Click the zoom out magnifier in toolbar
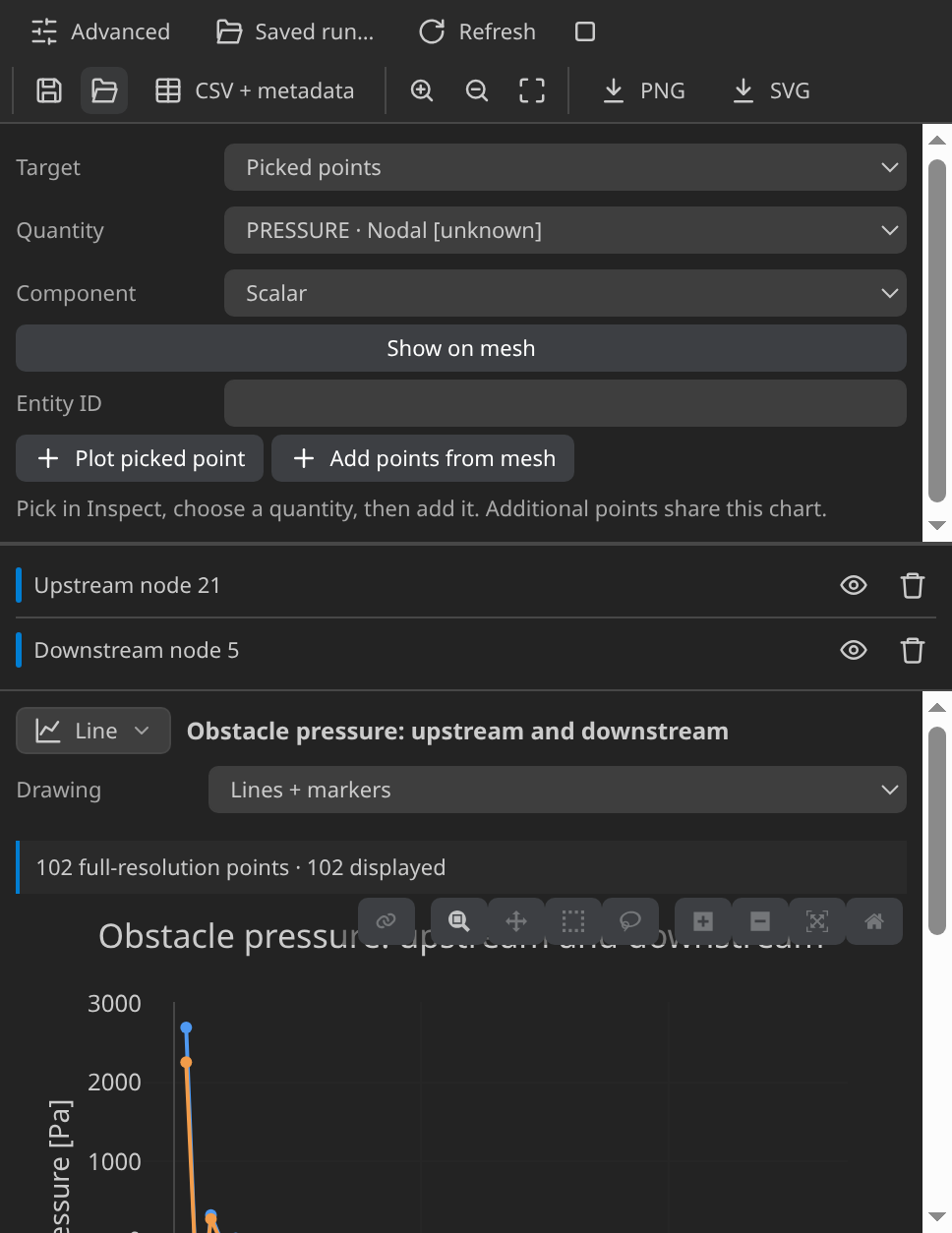 click(477, 90)
